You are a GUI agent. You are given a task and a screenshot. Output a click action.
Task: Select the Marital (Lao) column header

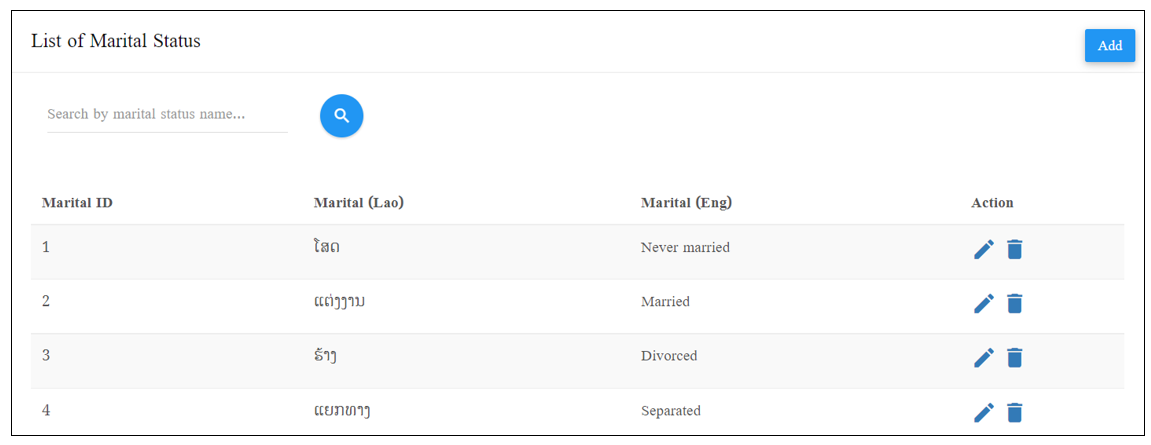(359, 203)
